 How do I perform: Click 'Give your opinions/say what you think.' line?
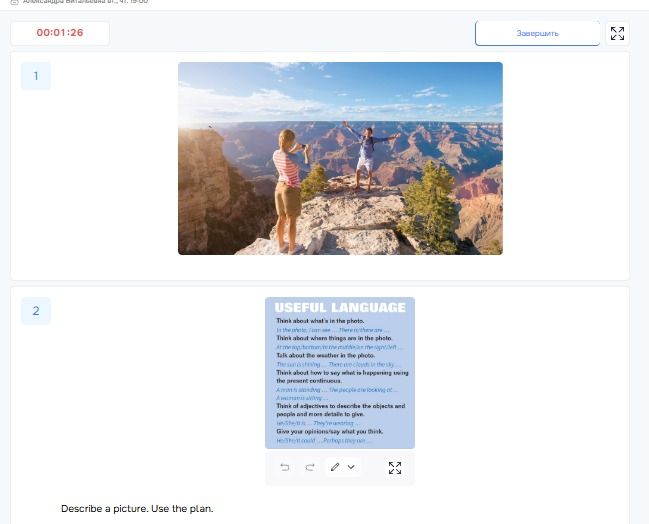(329, 431)
